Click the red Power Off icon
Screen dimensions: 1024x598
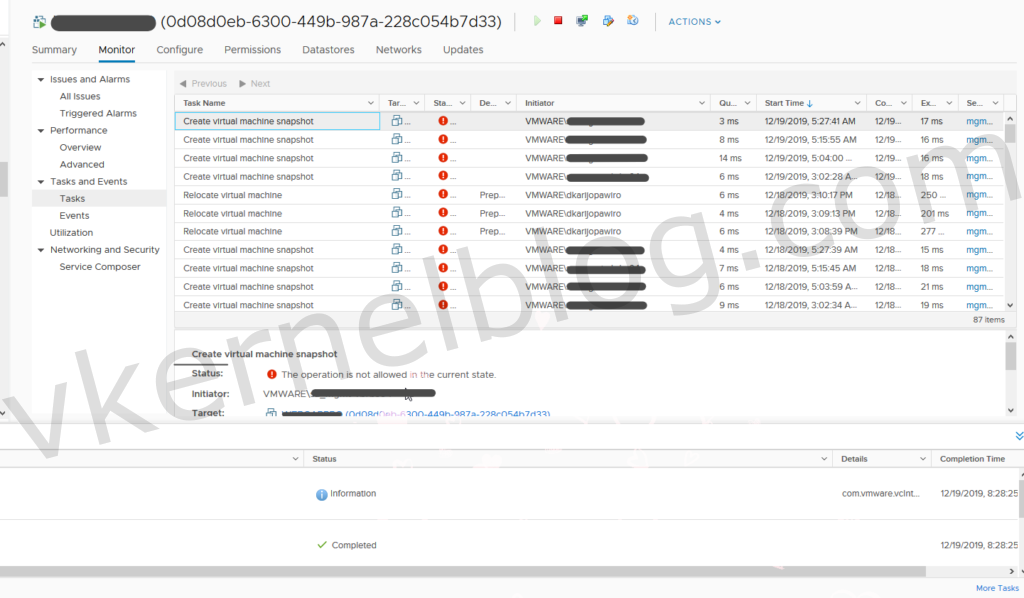pyautogui.click(x=558, y=21)
